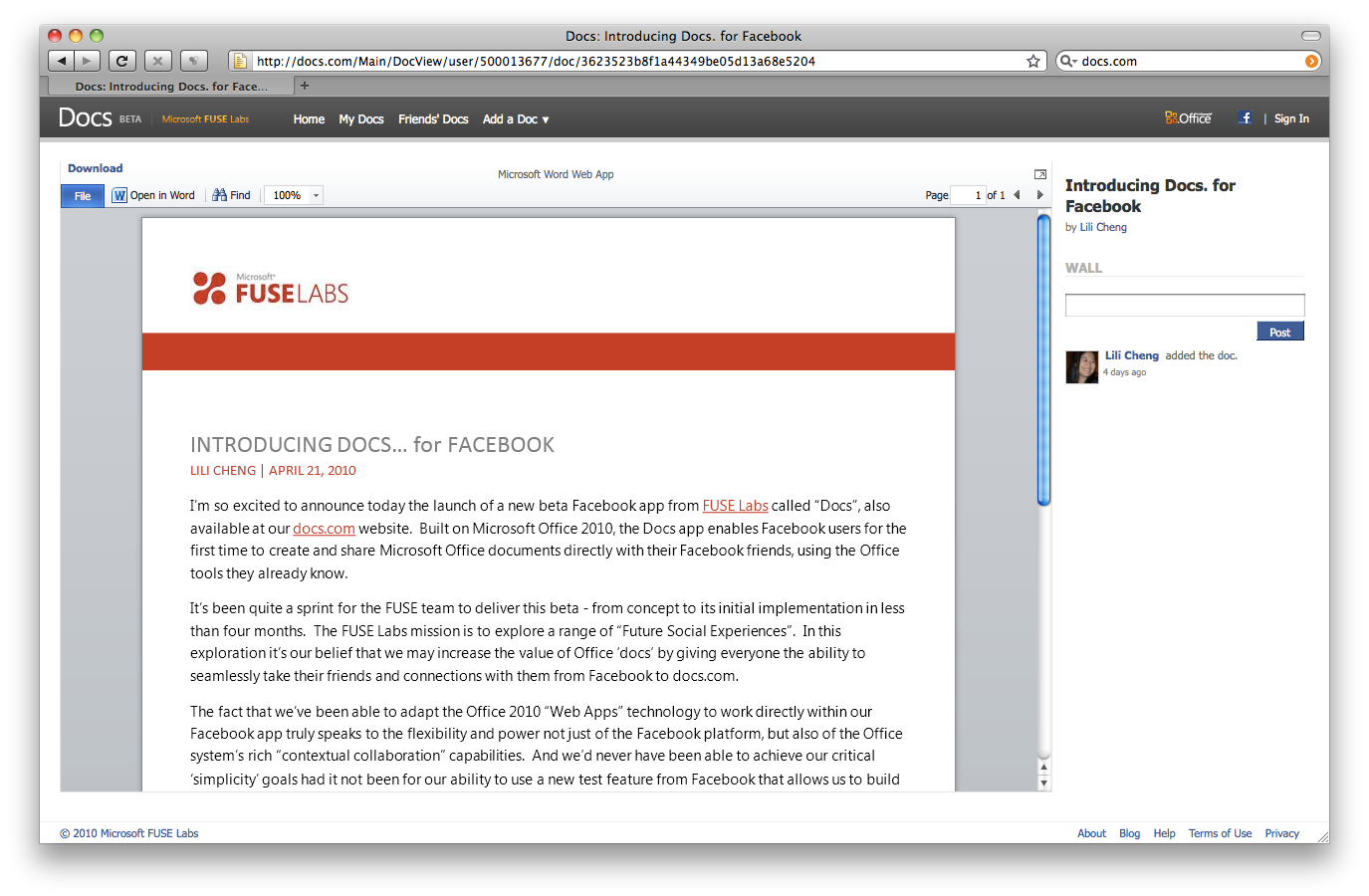Click the toolbar toggle pill in the title bar
The image size is (1369, 896).
[x=1311, y=36]
